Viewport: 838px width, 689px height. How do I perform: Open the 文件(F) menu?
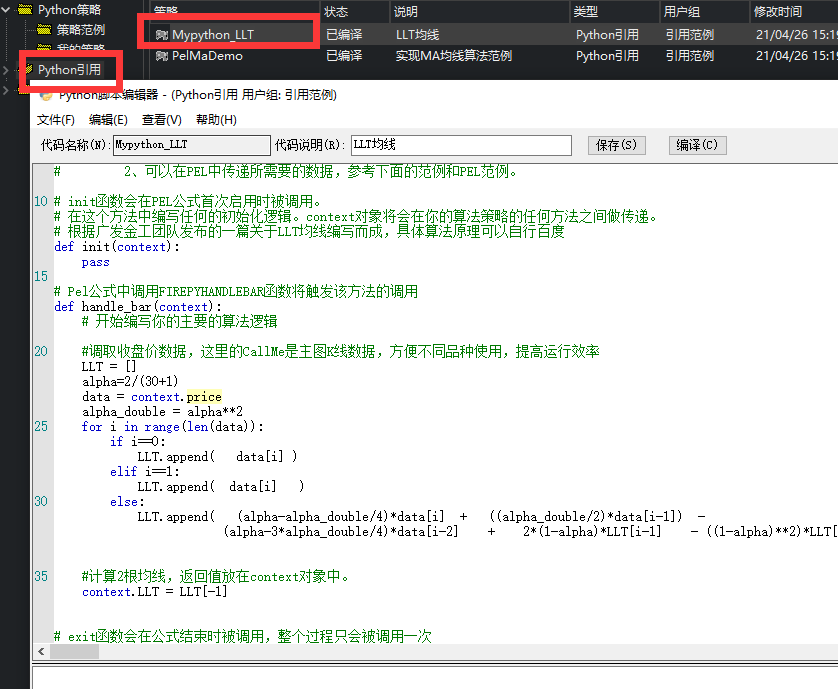click(56, 120)
